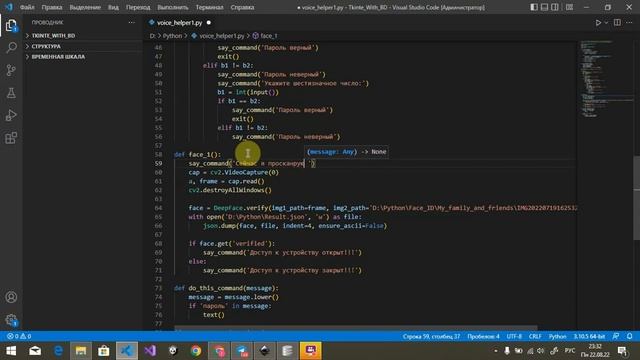The image size is (640, 360).
Task: Open the Выполнить menu
Action: pyautogui.click(x=173, y=7)
